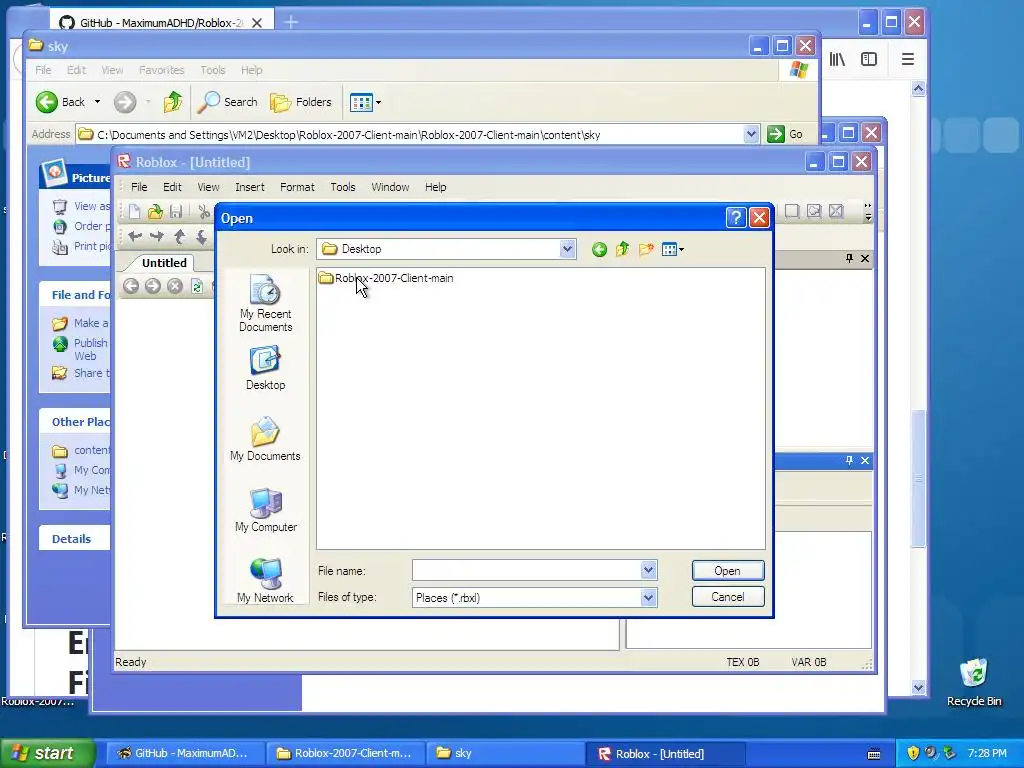Click the pin icon on upper Roblox side panel
The width and height of the screenshot is (1024, 768).
(849, 259)
